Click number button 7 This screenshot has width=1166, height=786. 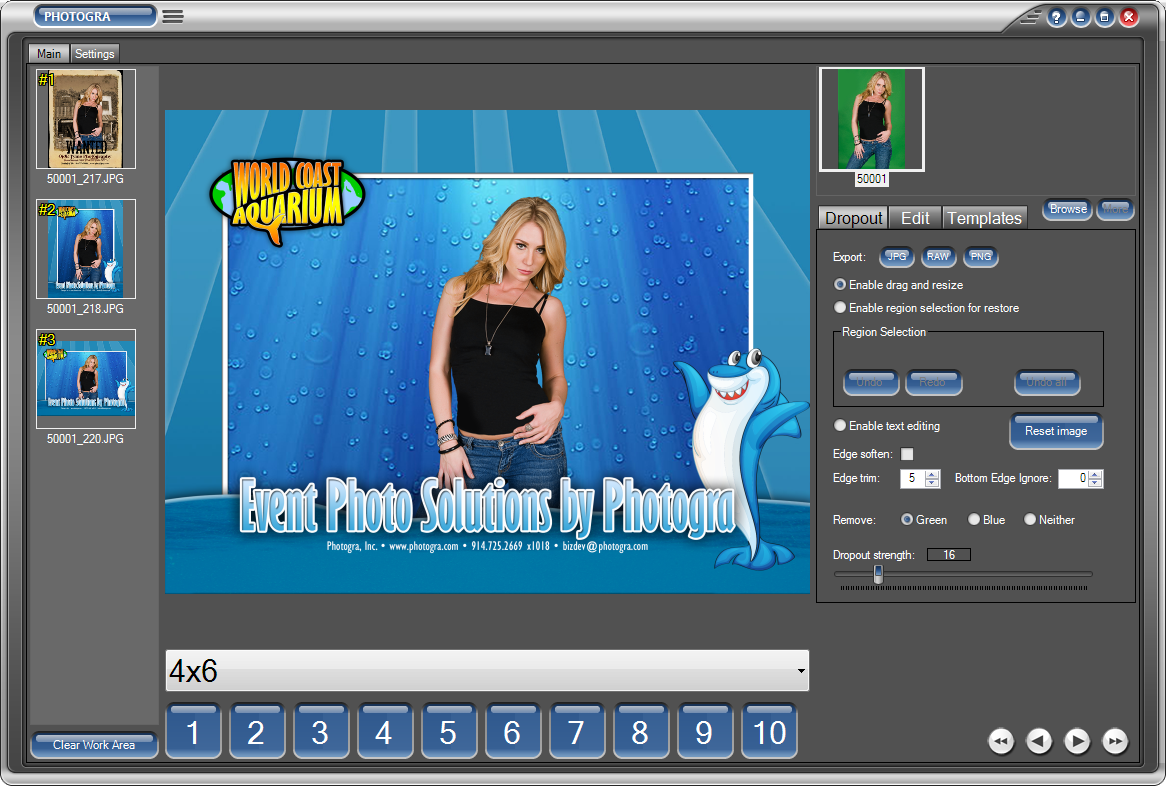pyautogui.click(x=576, y=732)
